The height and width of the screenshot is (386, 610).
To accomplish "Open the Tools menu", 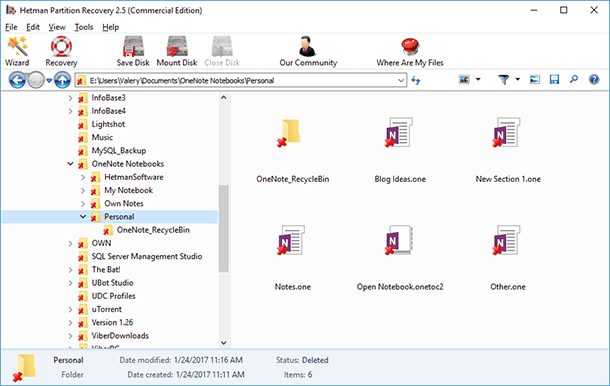I will pos(84,27).
